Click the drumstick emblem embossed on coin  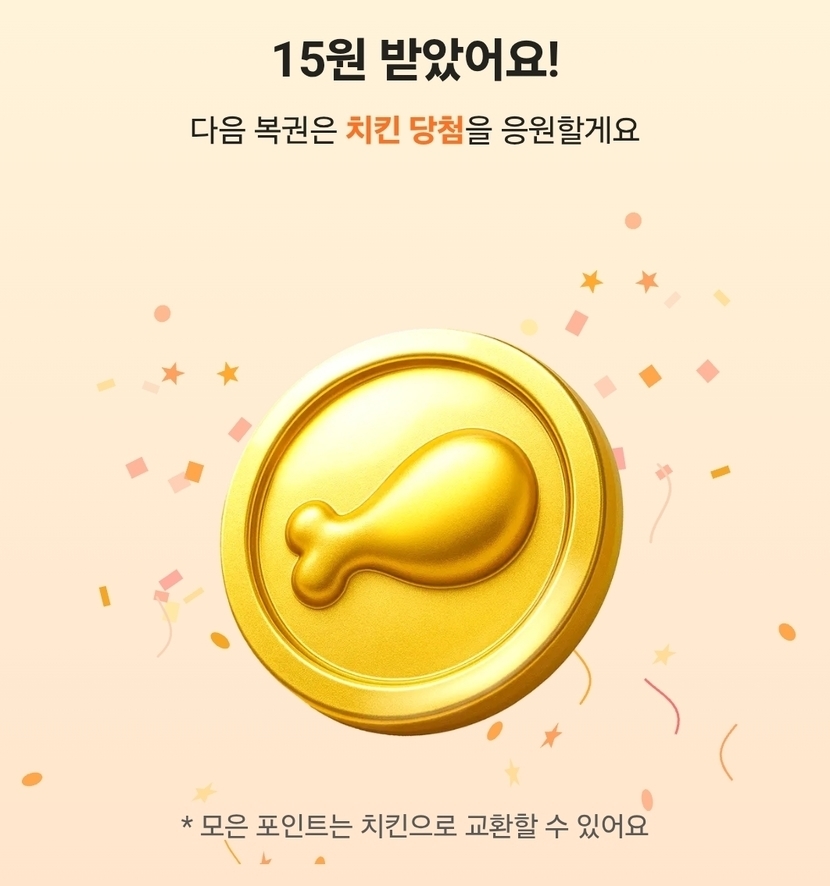(x=411, y=518)
